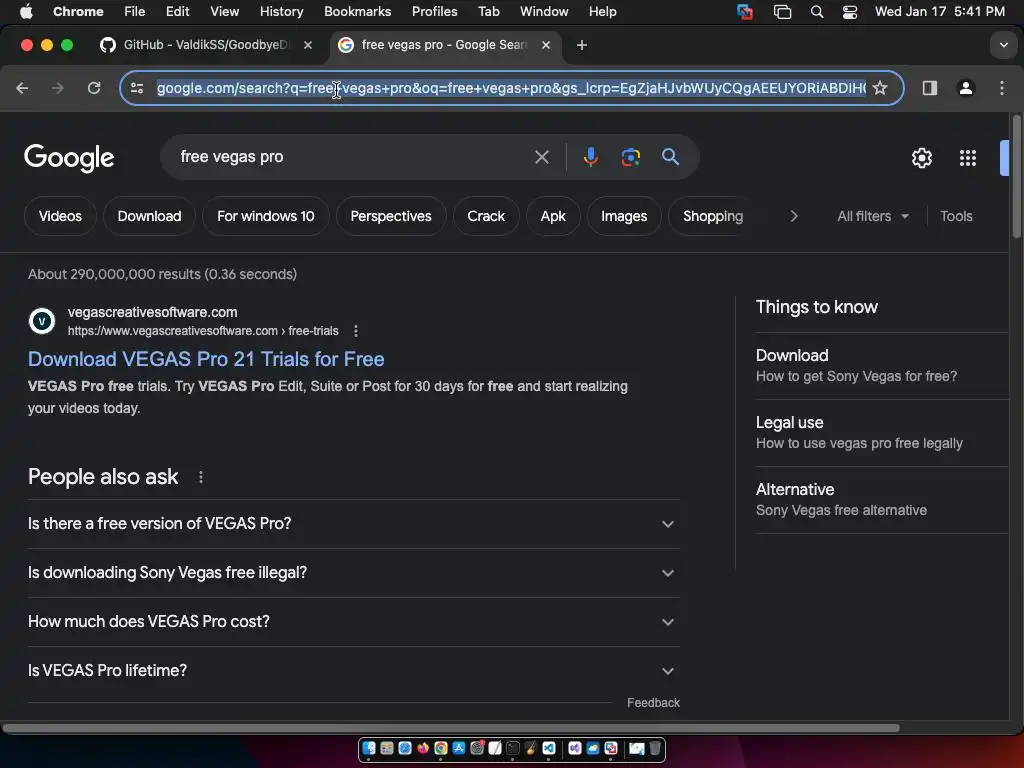Click the Feedback link
This screenshot has height=768, width=1024.
(653, 703)
